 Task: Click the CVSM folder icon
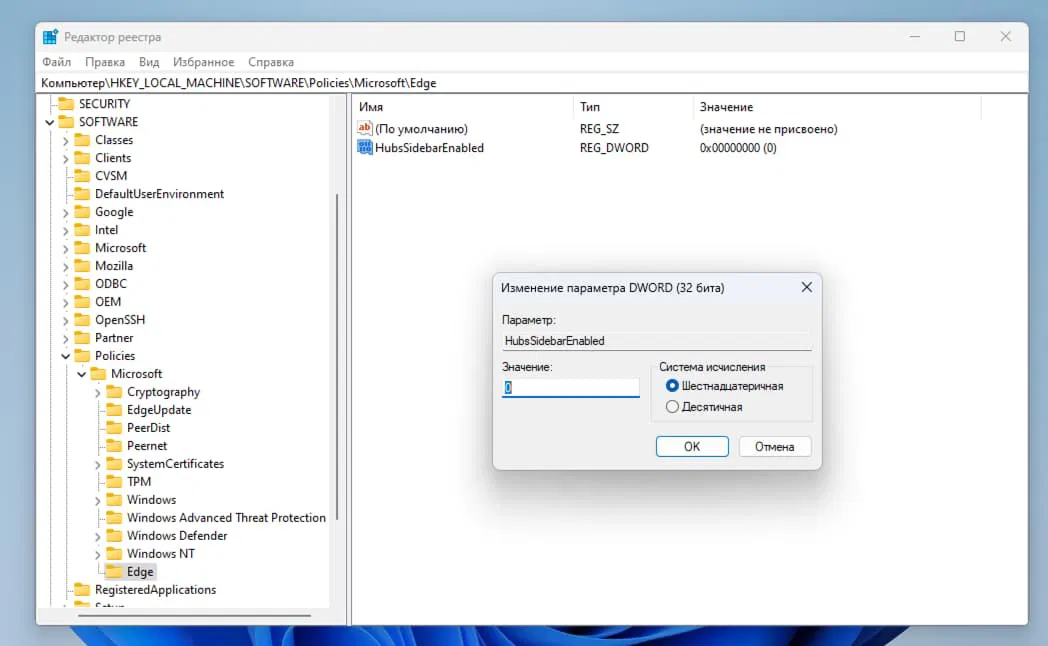(82, 176)
